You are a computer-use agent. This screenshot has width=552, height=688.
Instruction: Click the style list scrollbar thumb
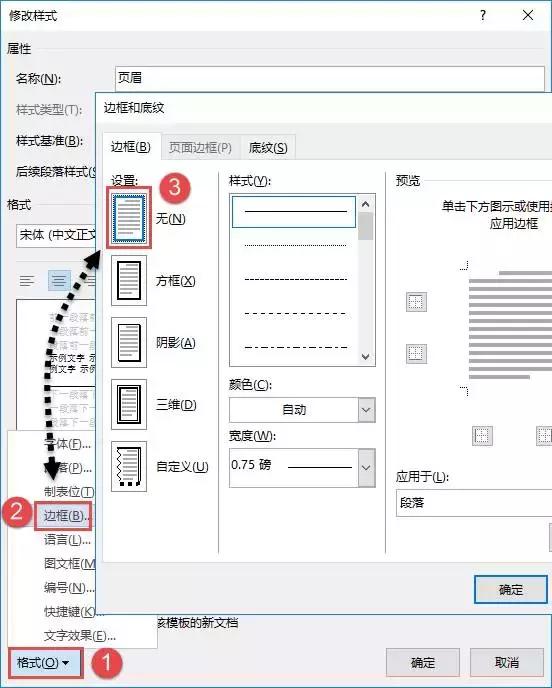(x=366, y=226)
